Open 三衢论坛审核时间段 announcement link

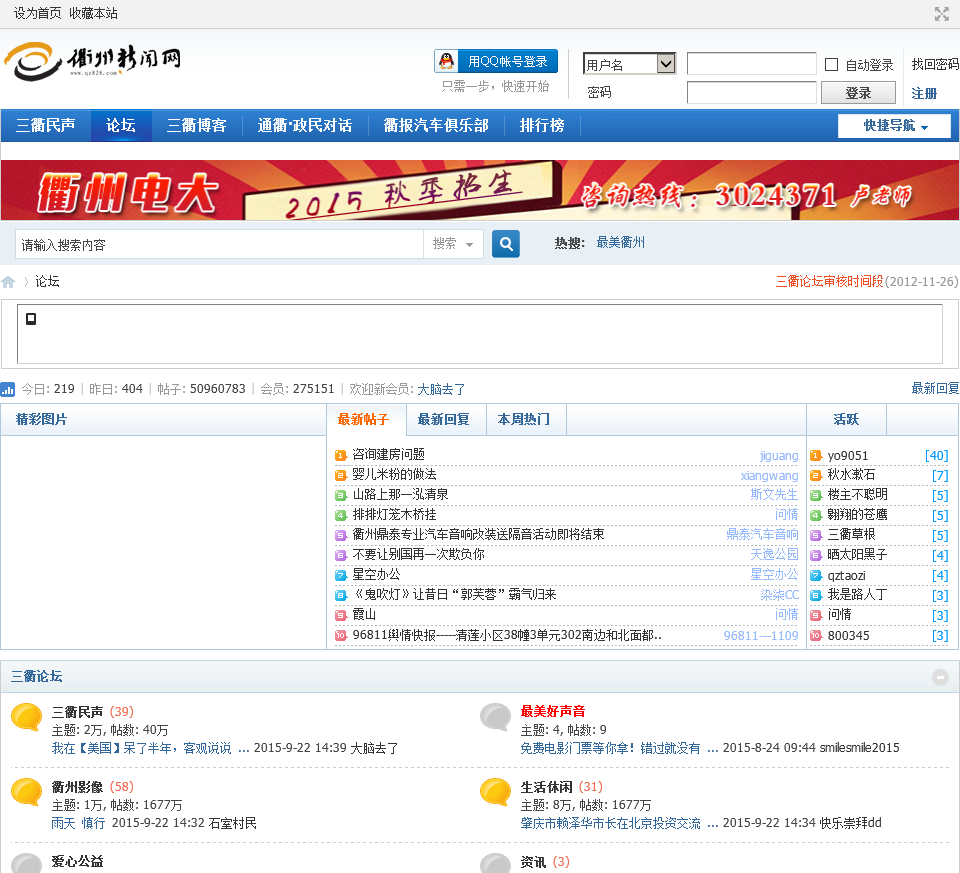coord(829,282)
